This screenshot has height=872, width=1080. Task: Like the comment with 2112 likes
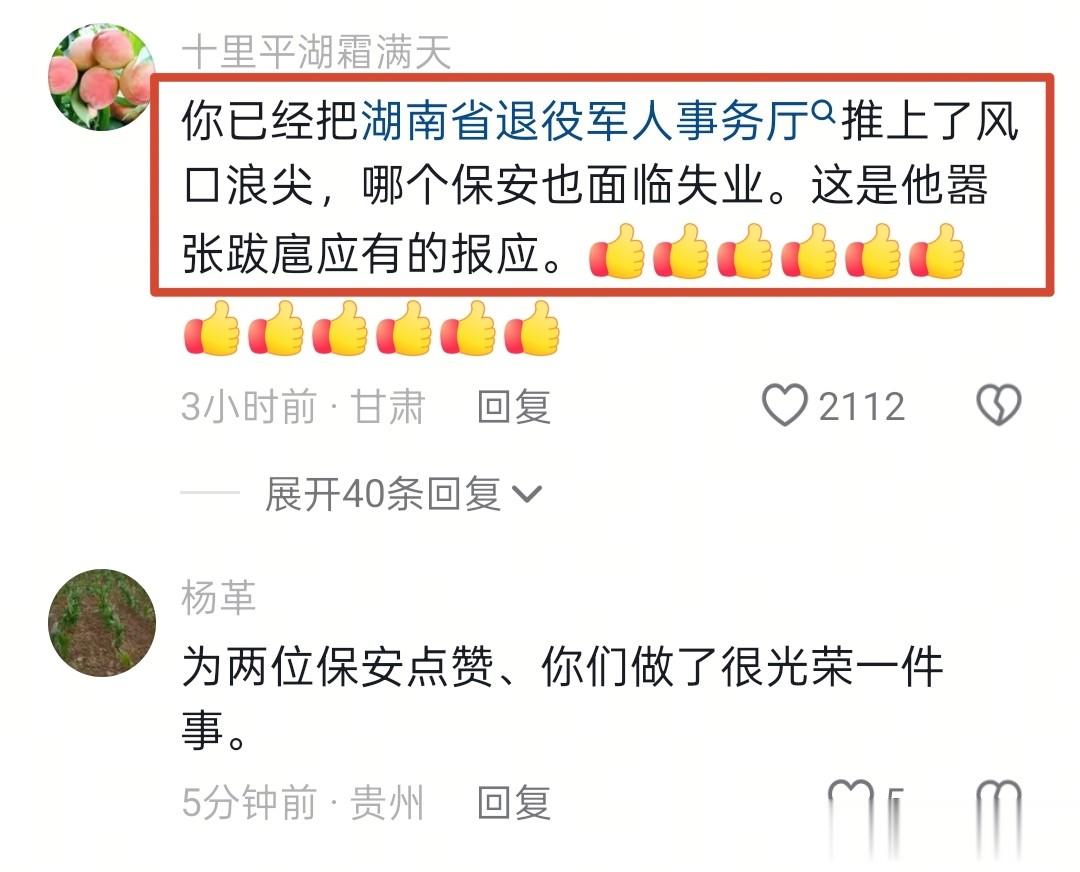pos(784,406)
